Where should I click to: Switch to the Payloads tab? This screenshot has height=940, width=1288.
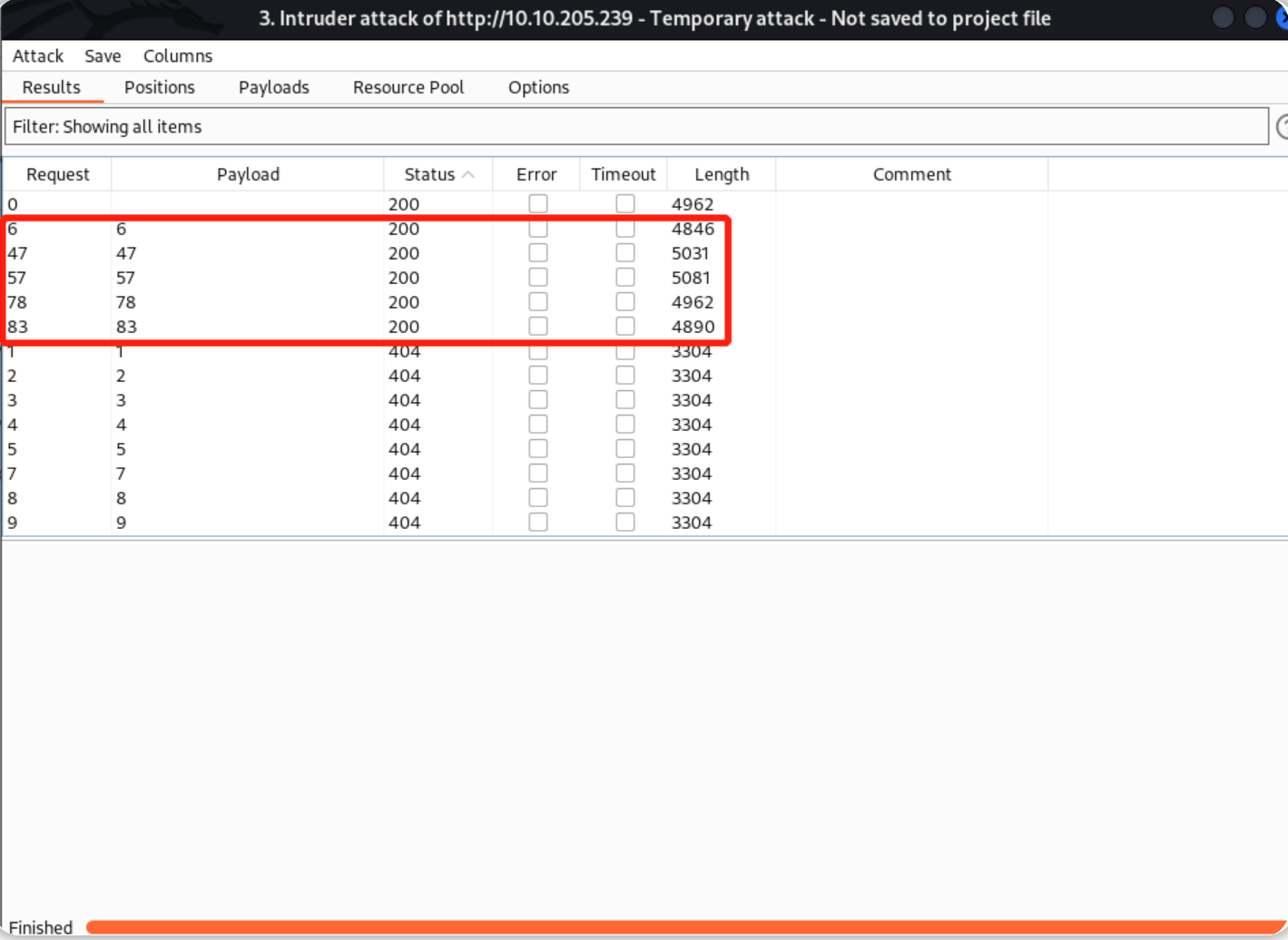[274, 87]
